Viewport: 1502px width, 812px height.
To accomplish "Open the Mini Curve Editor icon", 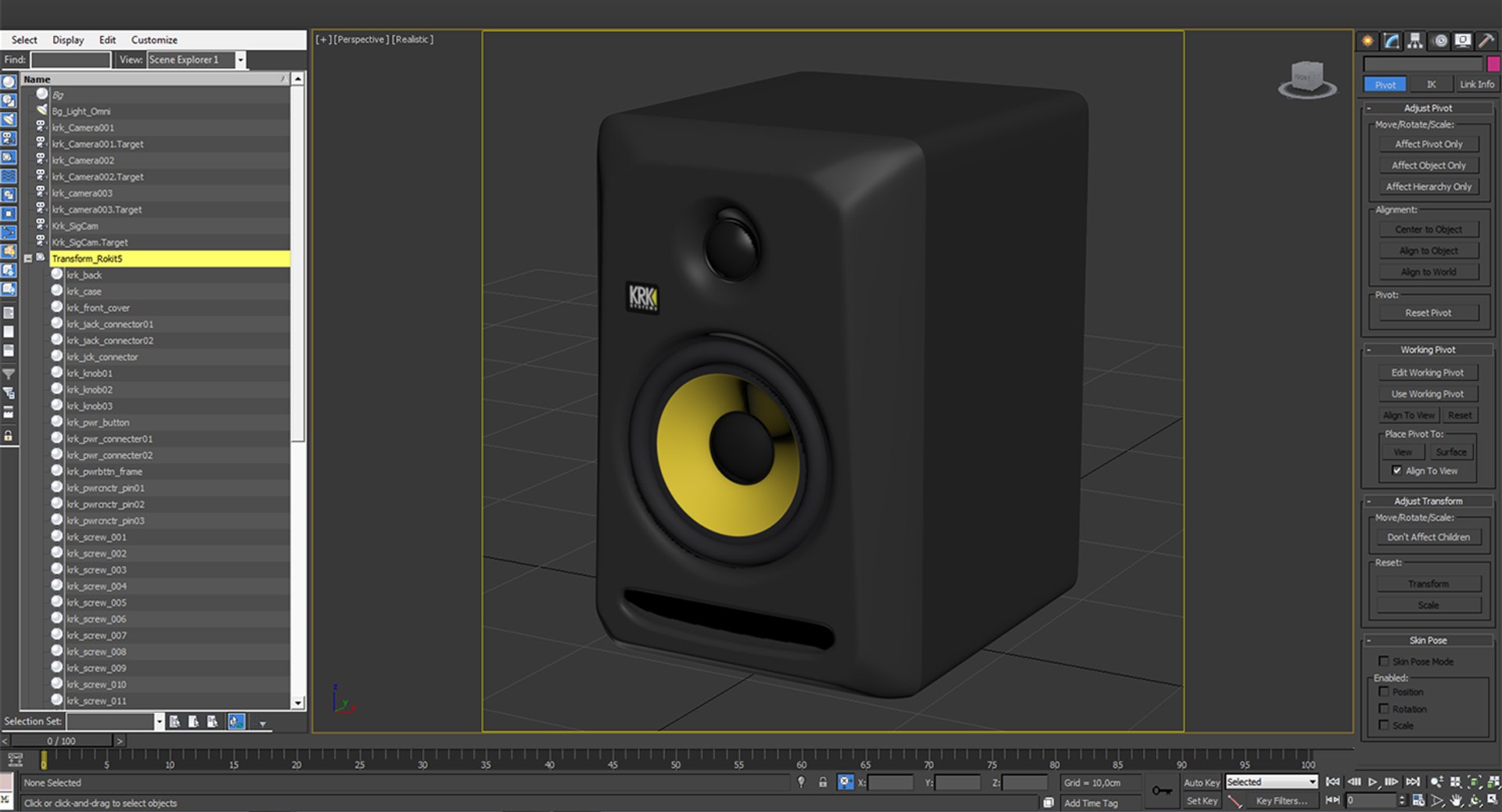I will coord(15,760).
